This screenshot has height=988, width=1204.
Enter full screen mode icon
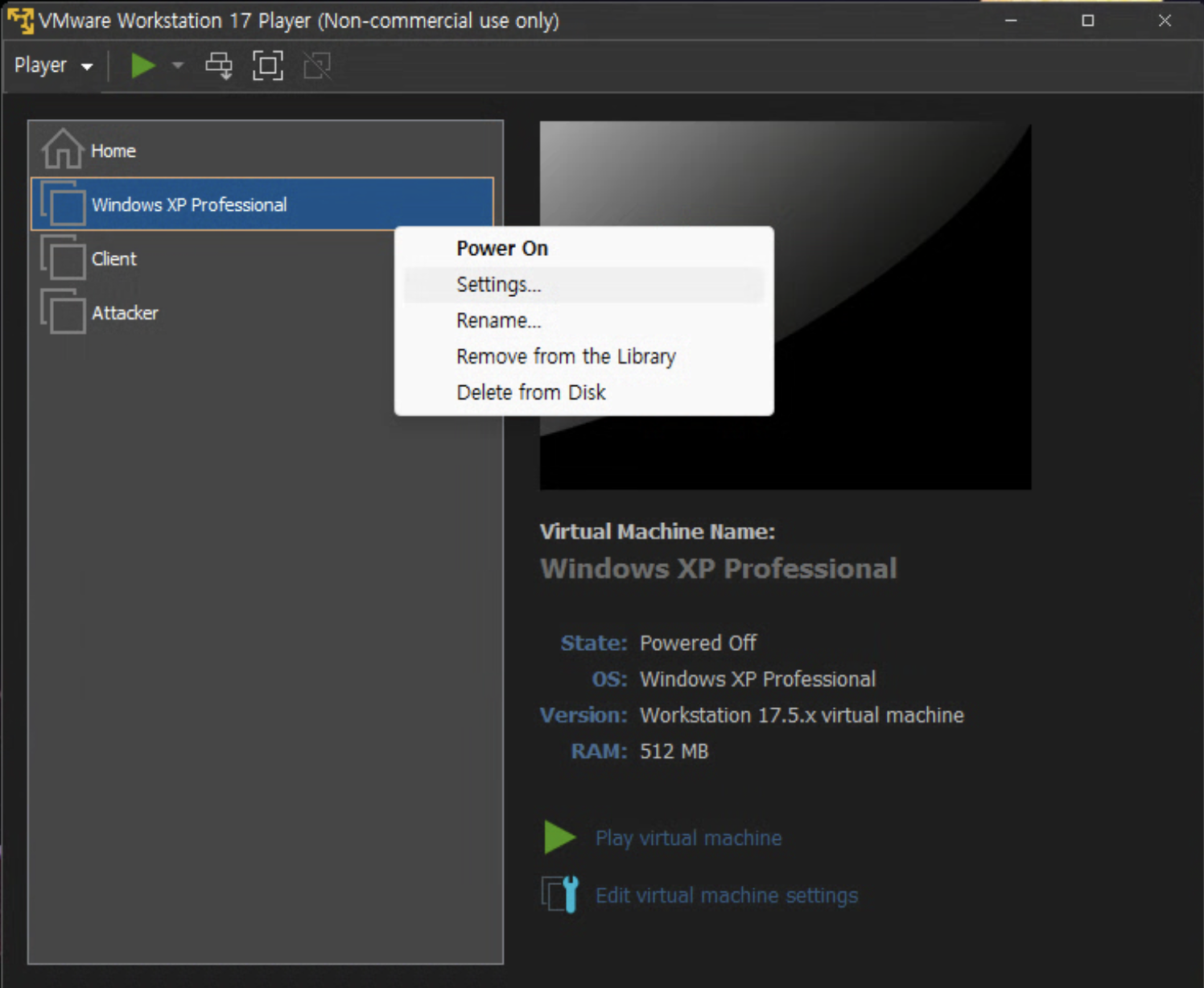point(268,65)
